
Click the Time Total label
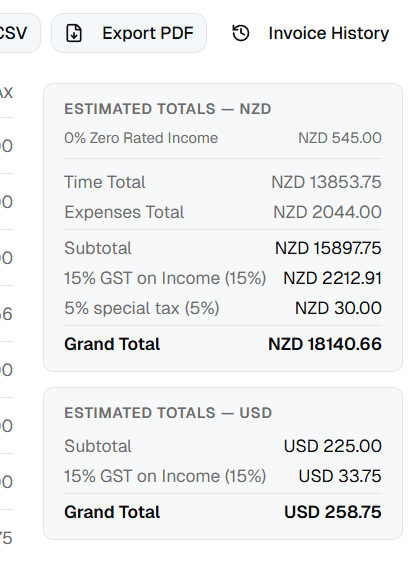point(104,182)
